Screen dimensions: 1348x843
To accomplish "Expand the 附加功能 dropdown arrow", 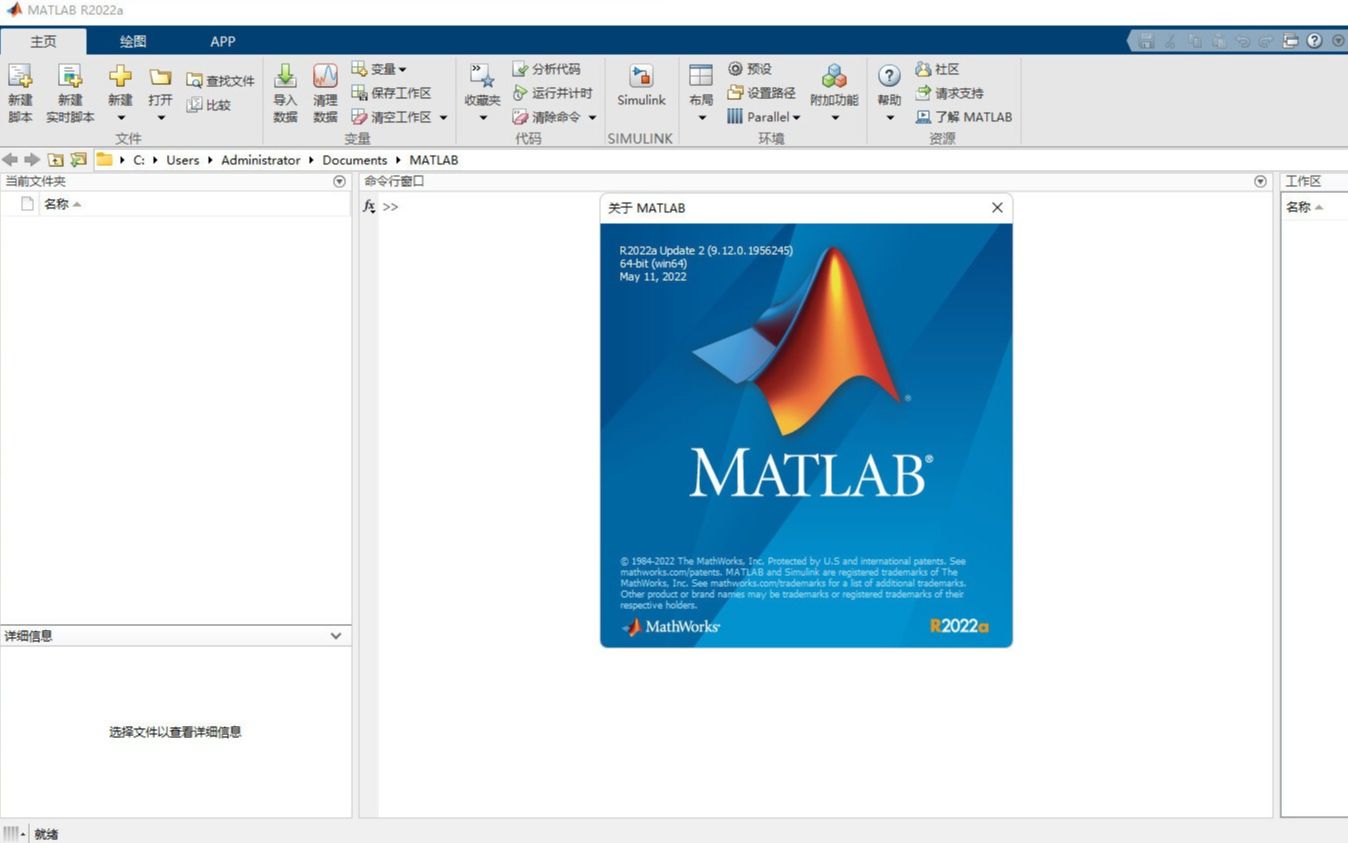I will click(x=834, y=118).
